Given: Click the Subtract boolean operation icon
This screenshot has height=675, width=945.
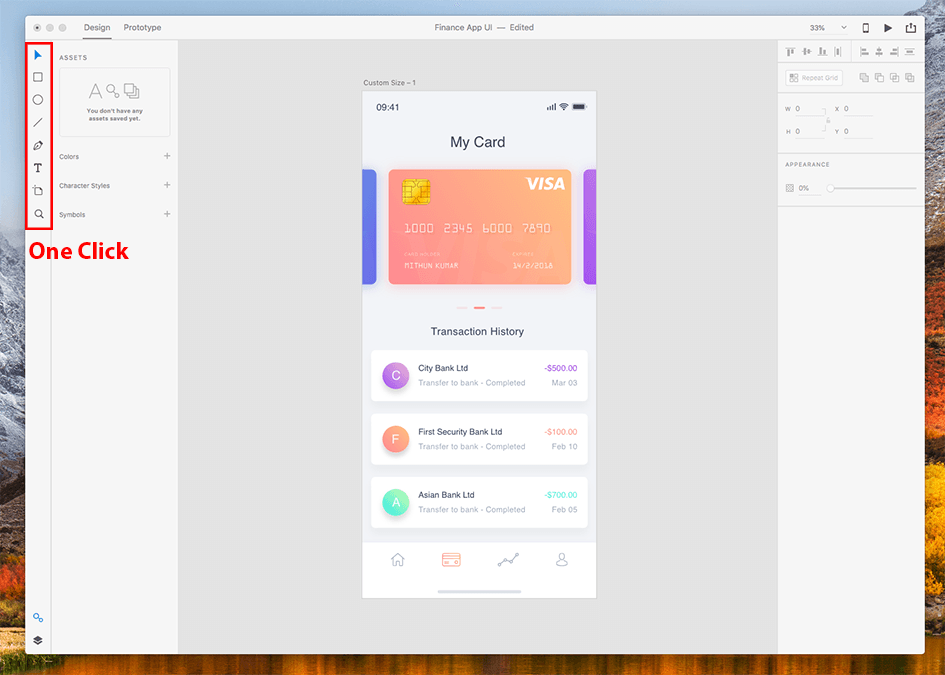Looking at the screenshot, I should pos(879,77).
